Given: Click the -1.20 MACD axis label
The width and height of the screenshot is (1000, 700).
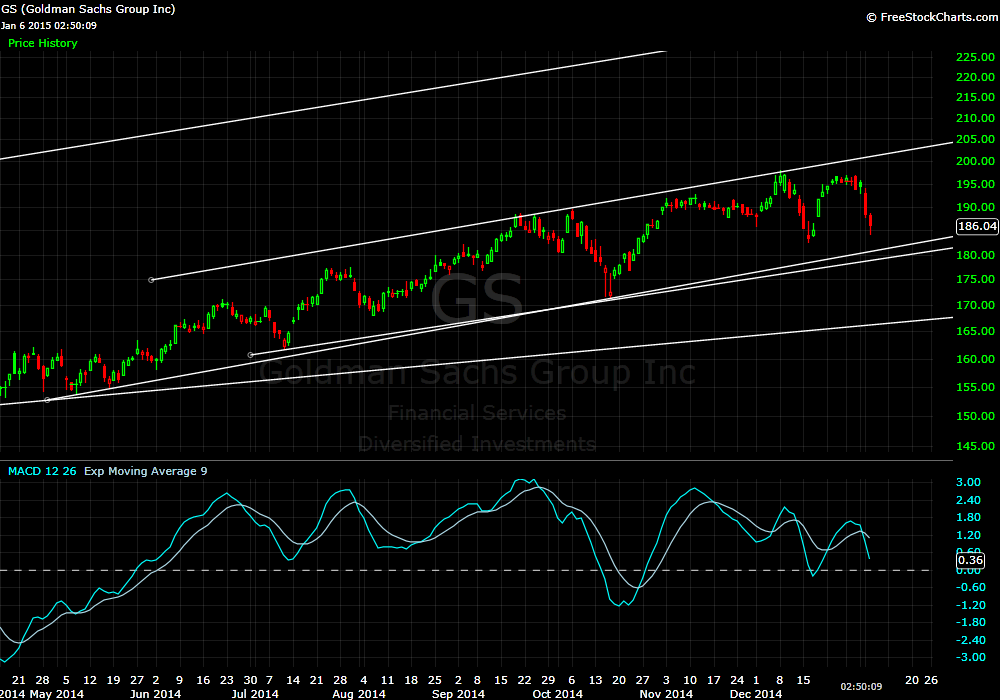Looking at the screenshot, I should pyautogui.click(x=971, y=606).
